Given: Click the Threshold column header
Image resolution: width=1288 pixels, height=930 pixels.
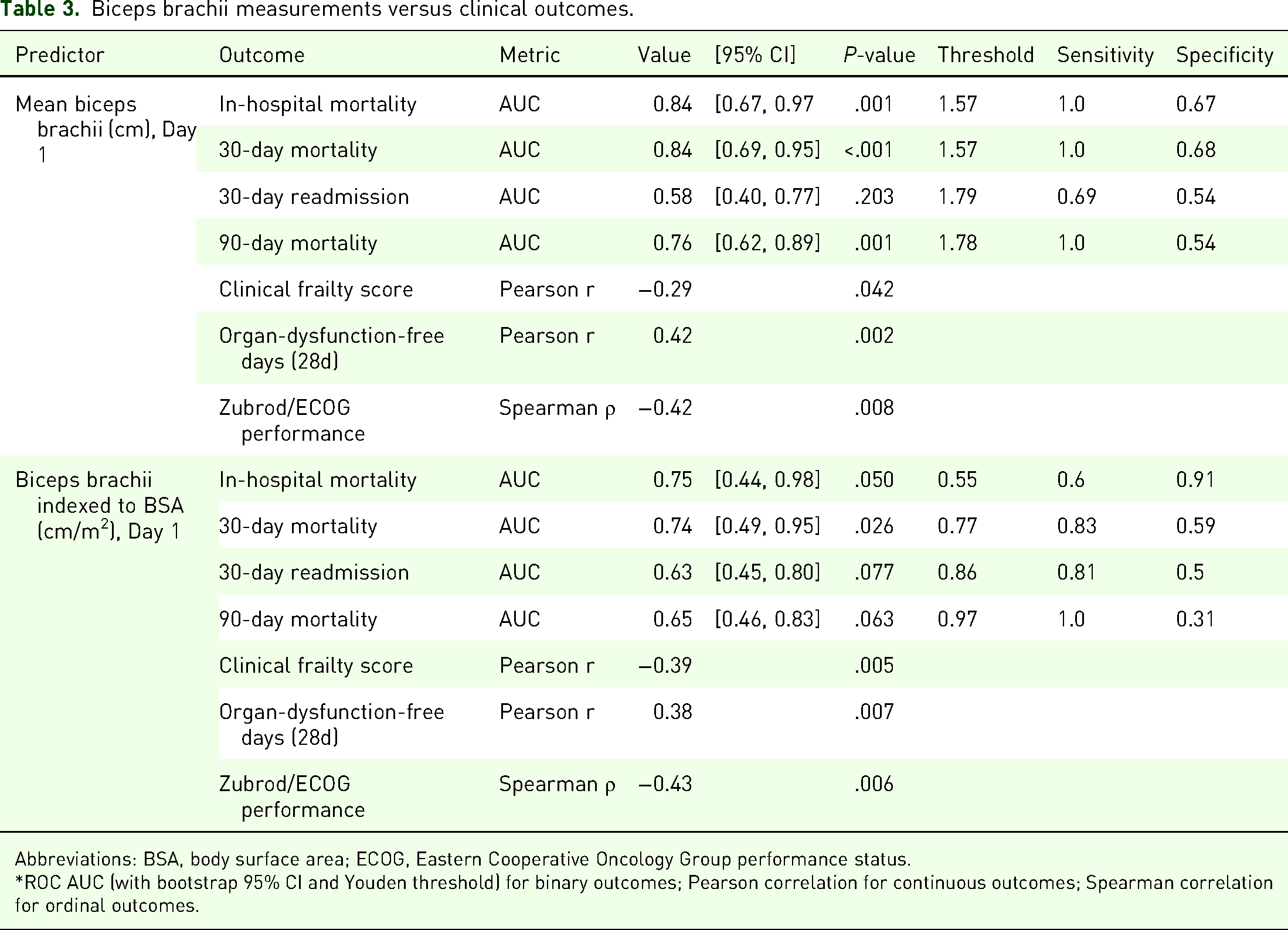Looking at the screenshot, I should pyautogui.click(x=985, y=55).
